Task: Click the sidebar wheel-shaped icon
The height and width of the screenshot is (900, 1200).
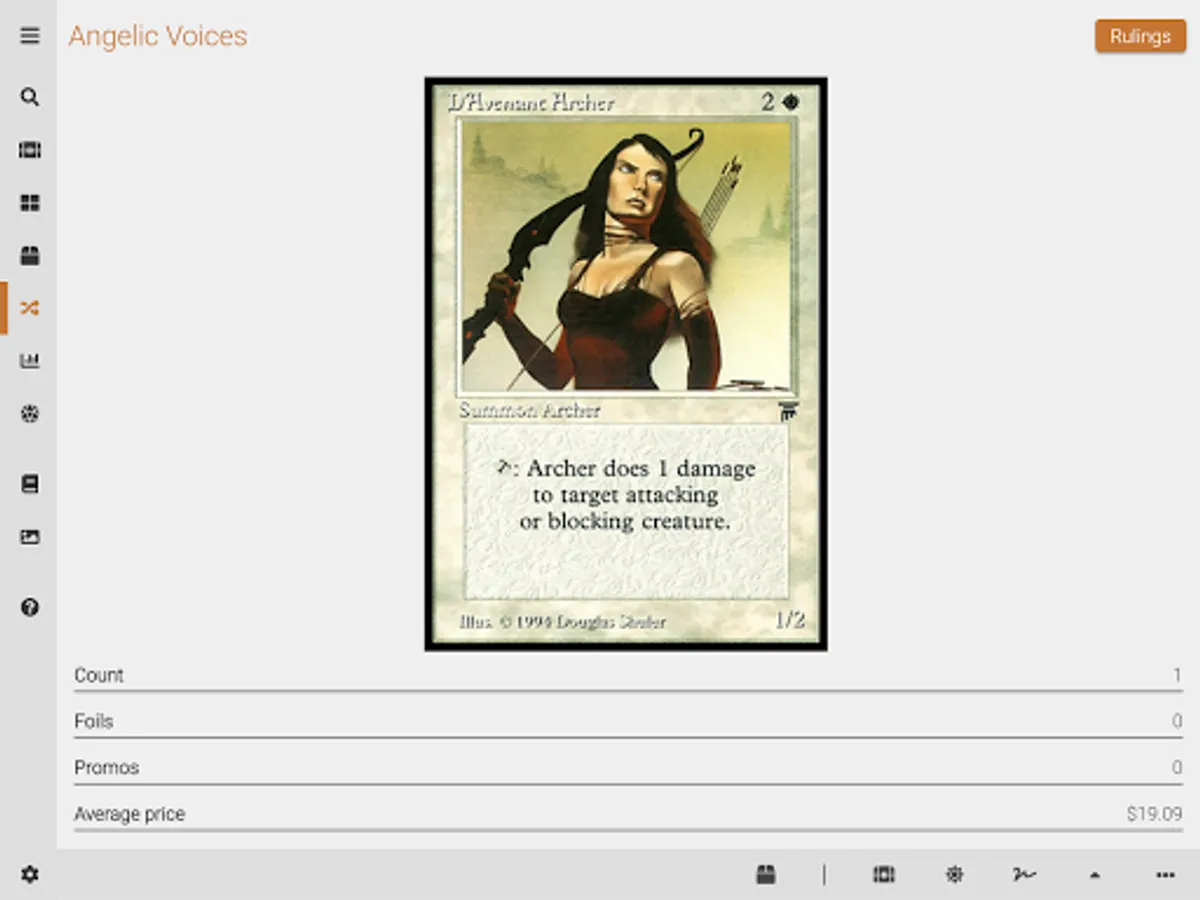Action: (x=30, y=414)
